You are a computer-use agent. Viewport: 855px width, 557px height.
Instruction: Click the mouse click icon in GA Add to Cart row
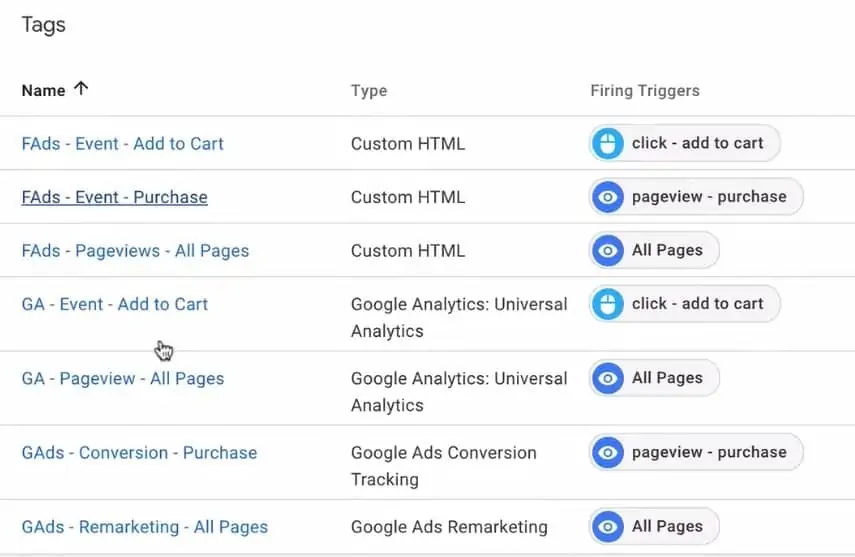[607, 304]
